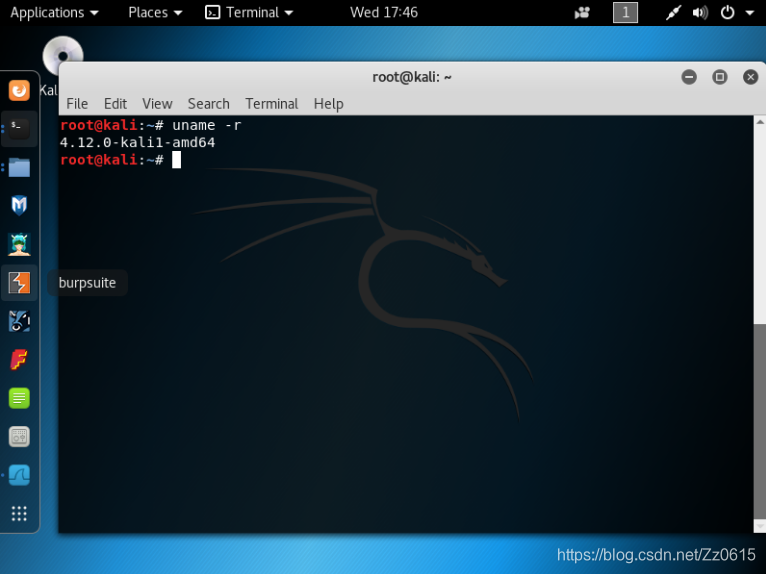Screen dimensions: 766x574
Task: Open the network connection tray icon
Action: 673,13
